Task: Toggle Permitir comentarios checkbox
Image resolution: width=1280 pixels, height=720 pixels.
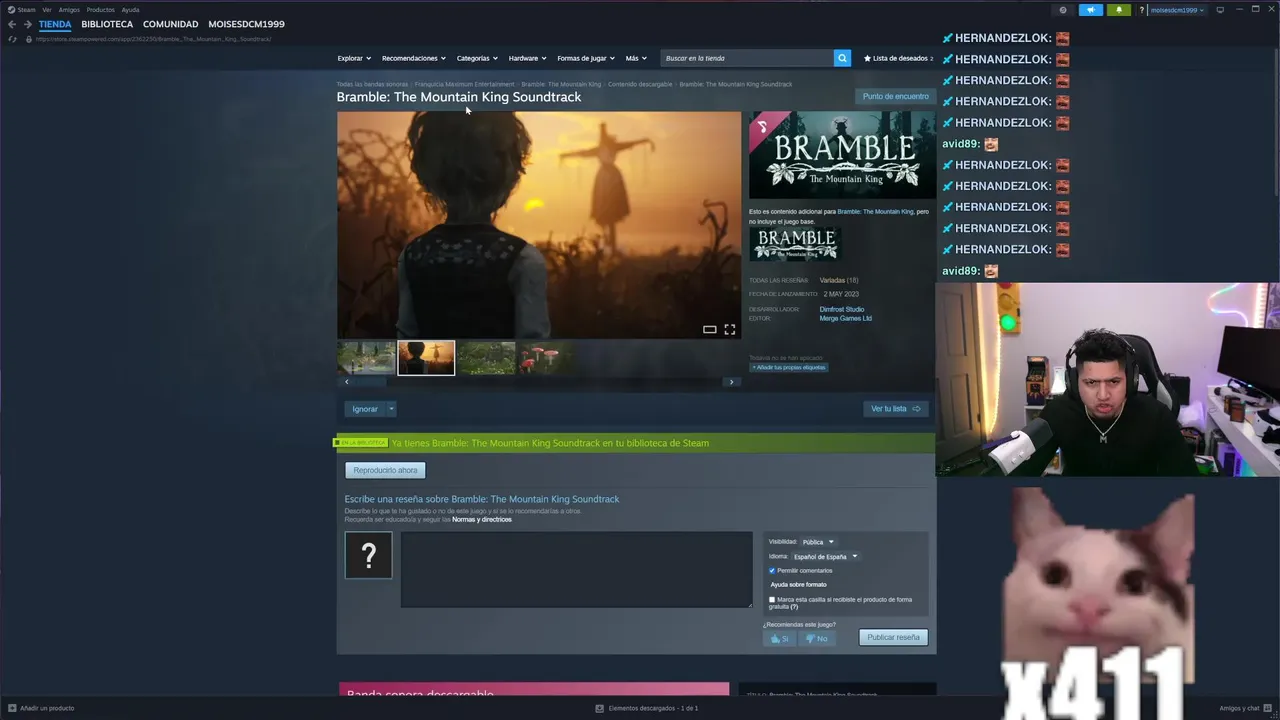Action: coord(772,570)
